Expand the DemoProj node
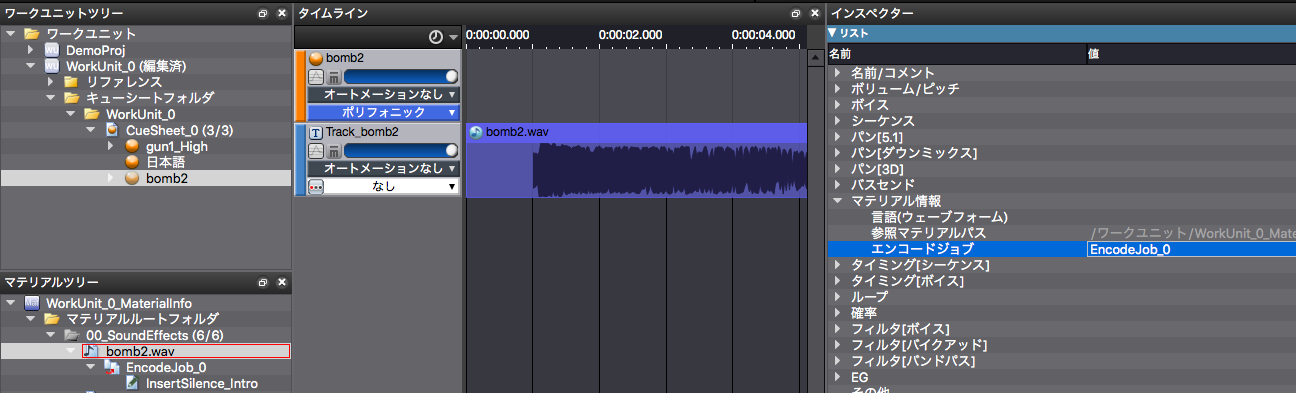 (31, 50)
